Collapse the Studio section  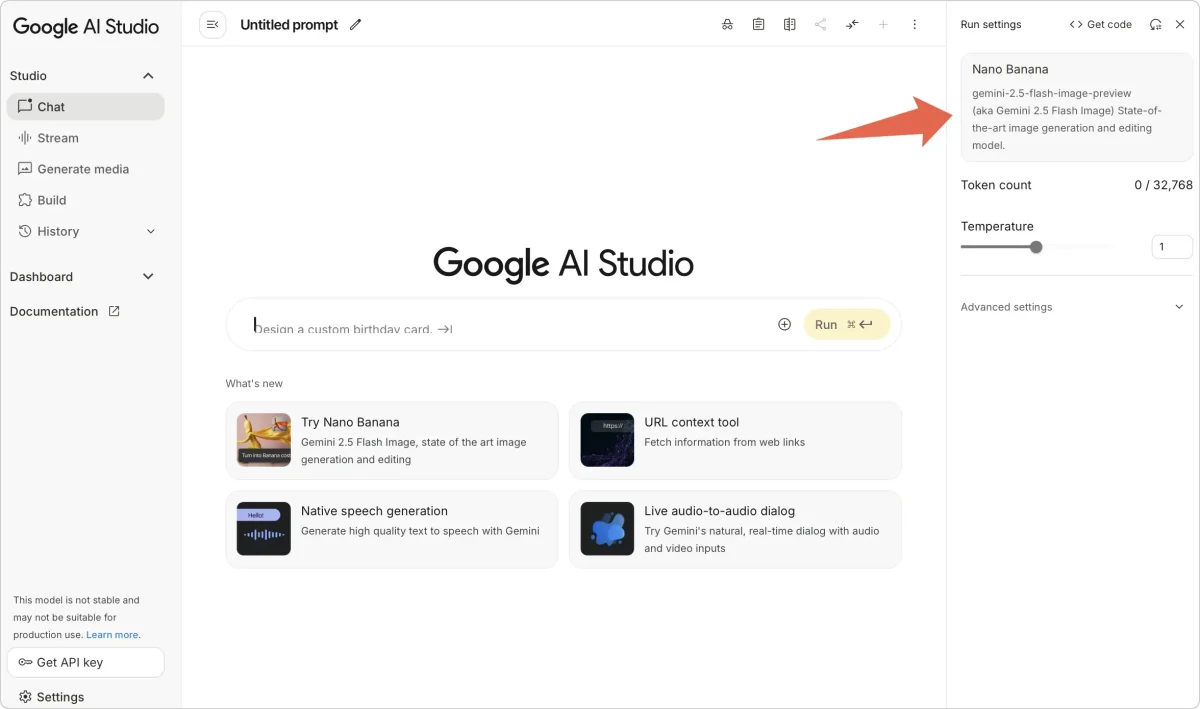click(x=148, y=76)
